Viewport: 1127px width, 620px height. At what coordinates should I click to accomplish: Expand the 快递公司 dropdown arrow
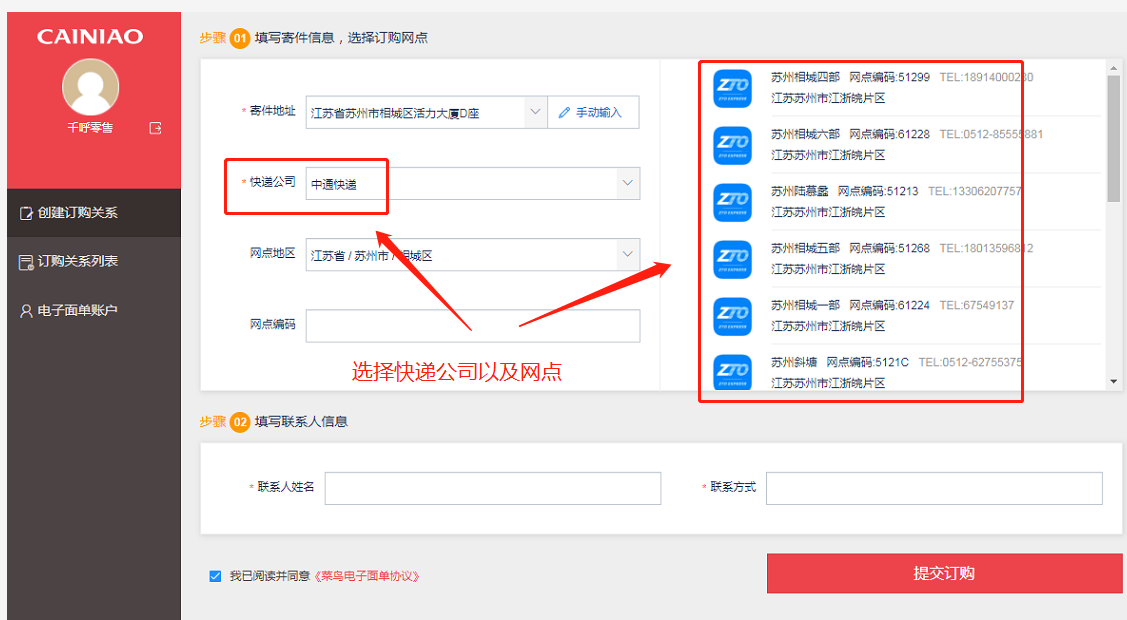click(627, 183)
